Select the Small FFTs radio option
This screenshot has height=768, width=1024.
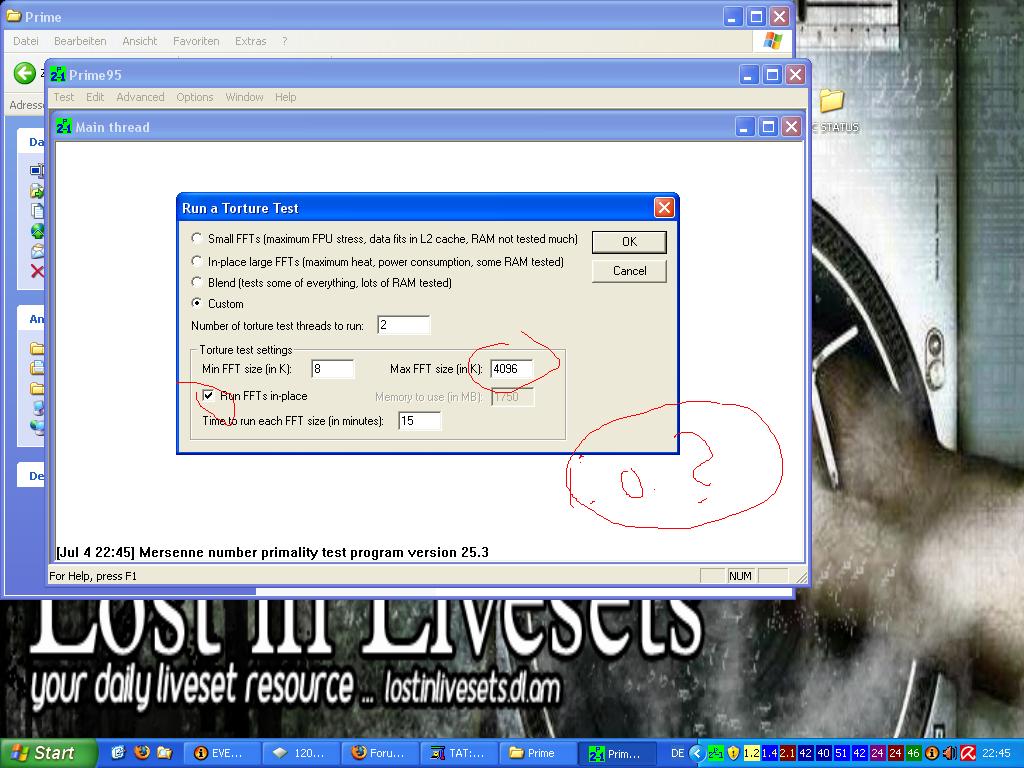[x=196, y=238]
